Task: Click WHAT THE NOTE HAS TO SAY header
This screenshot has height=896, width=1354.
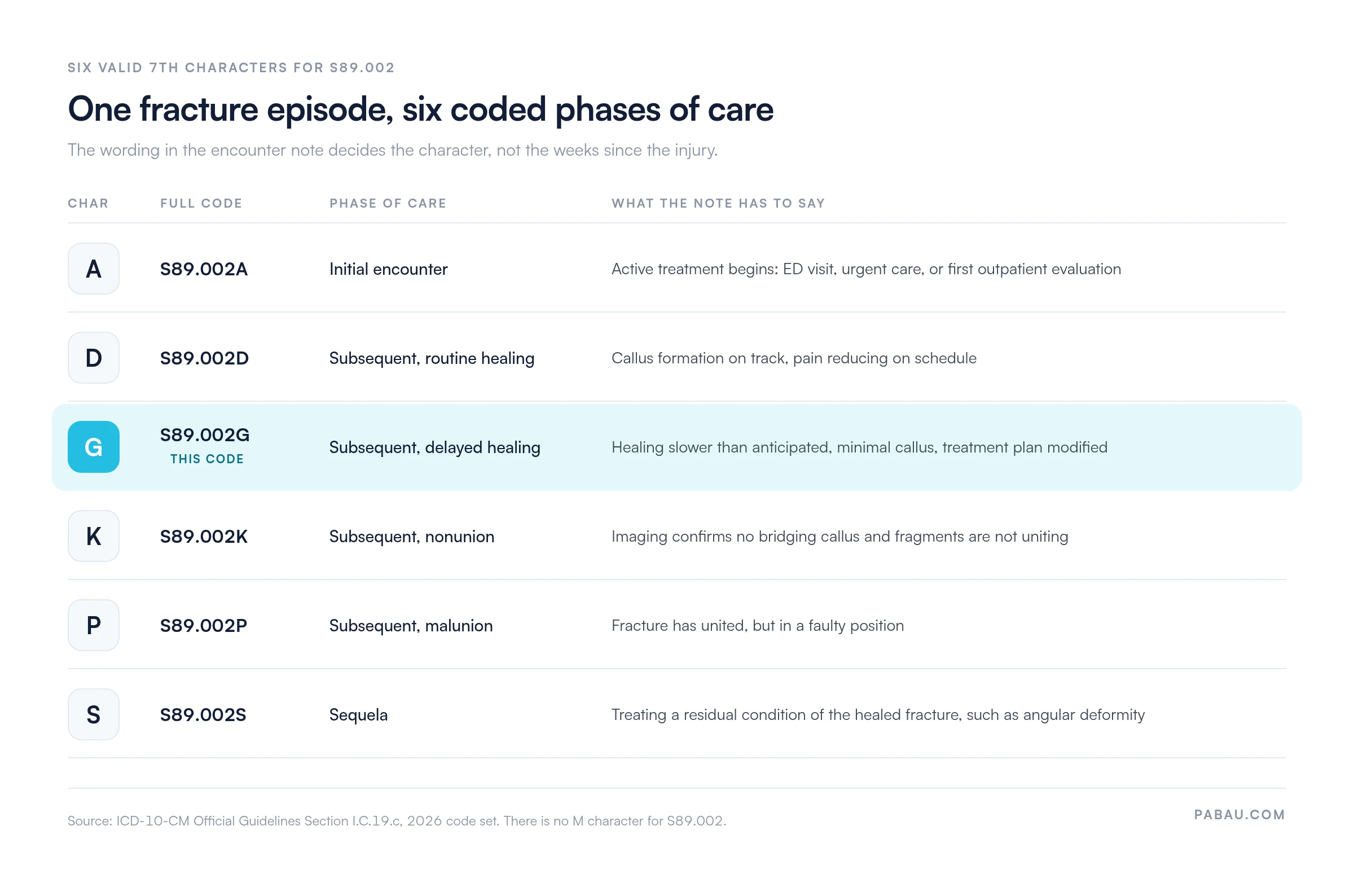Action: (719, 204)
